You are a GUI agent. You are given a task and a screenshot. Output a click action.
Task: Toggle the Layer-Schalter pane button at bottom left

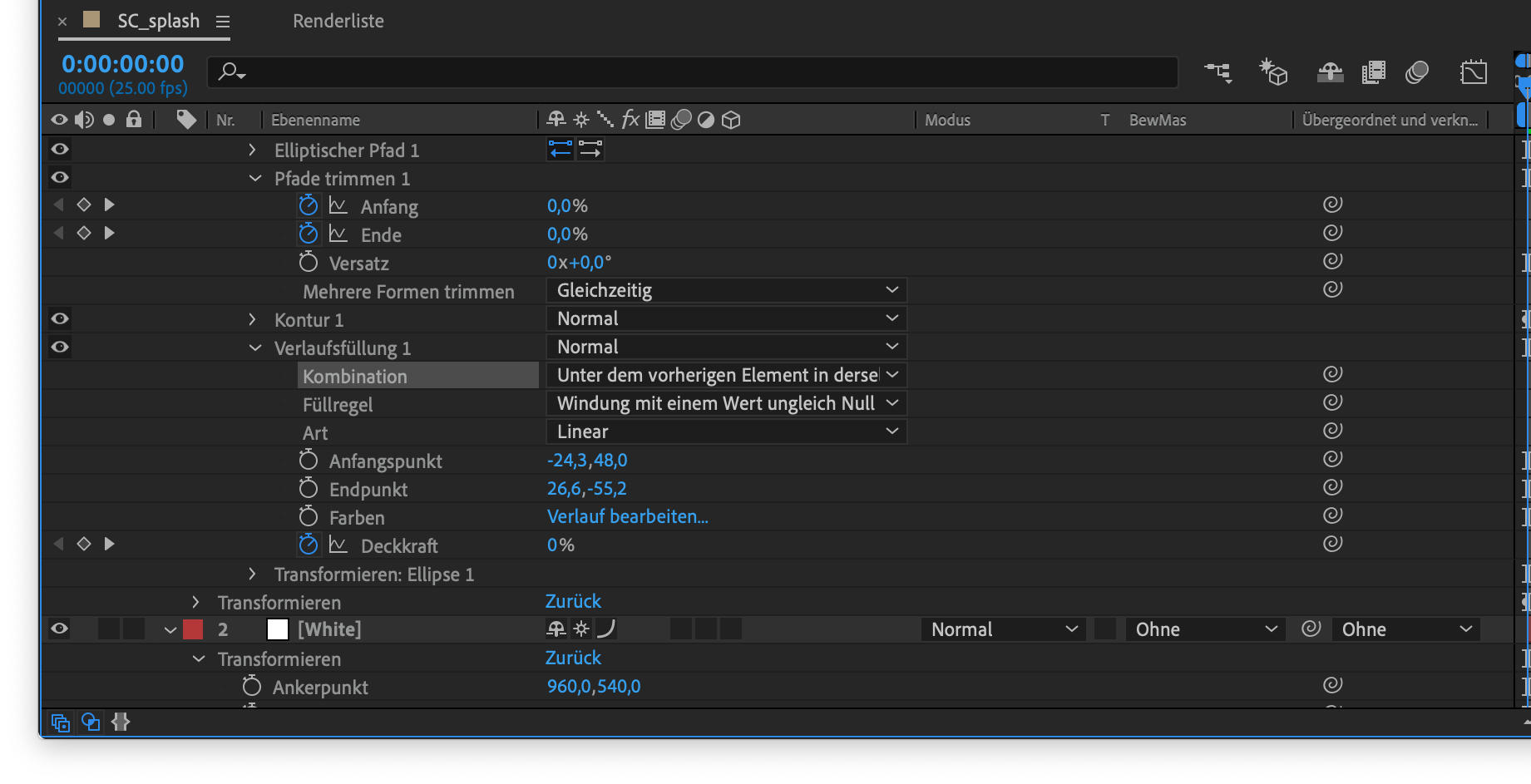[x=60, y=722]
